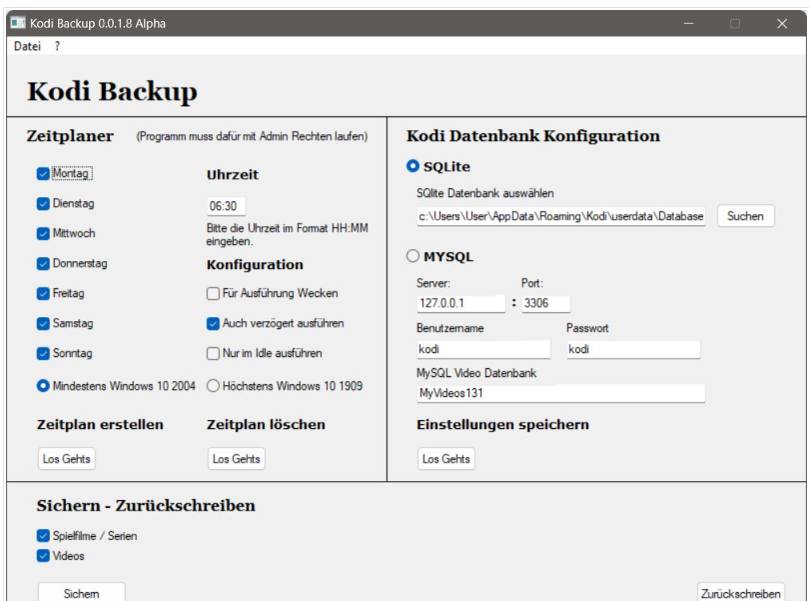
Task: Click the Zurückschreiben button
Action: pos(741,593)
